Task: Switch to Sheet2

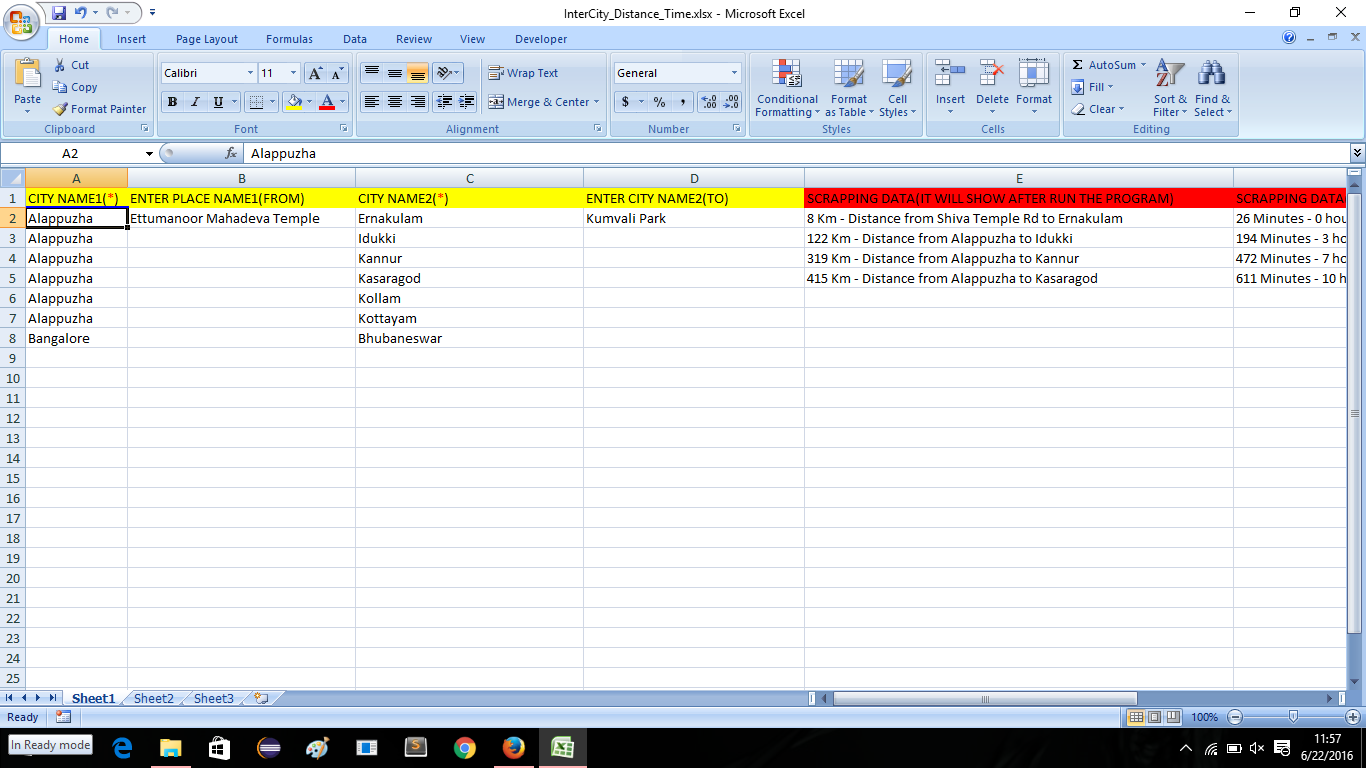Action: [x=152, y=698]
